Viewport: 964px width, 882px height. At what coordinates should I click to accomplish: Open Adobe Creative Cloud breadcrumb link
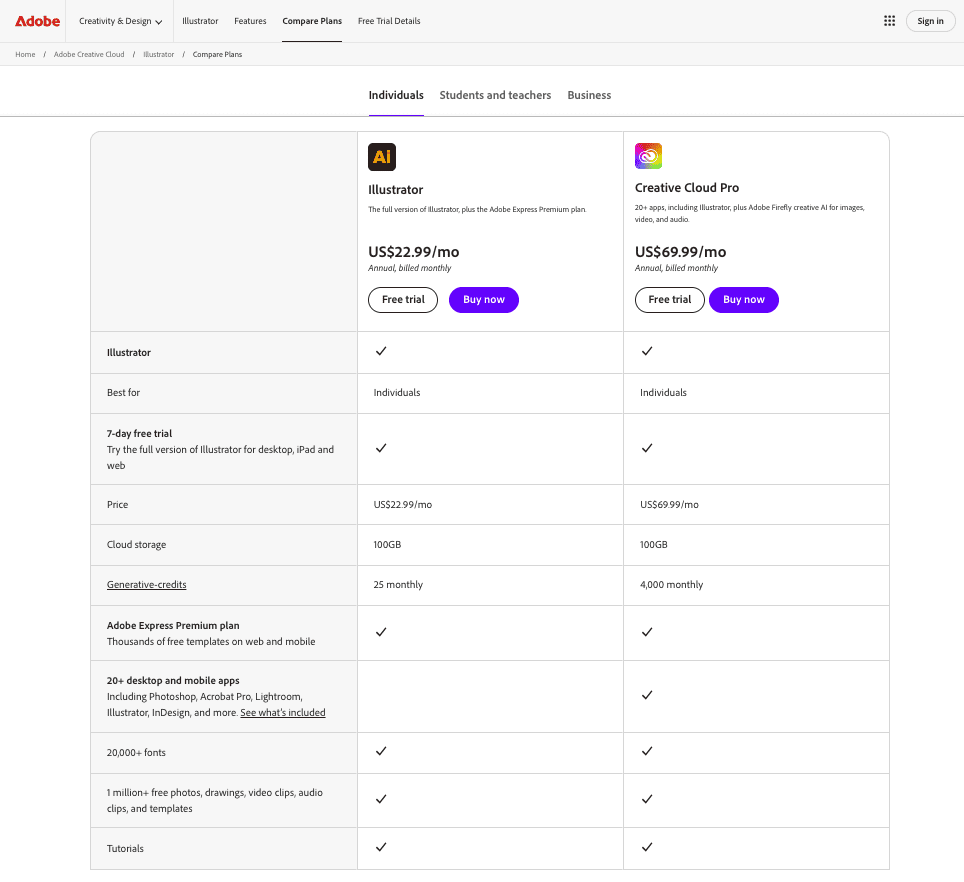point(89,54)
